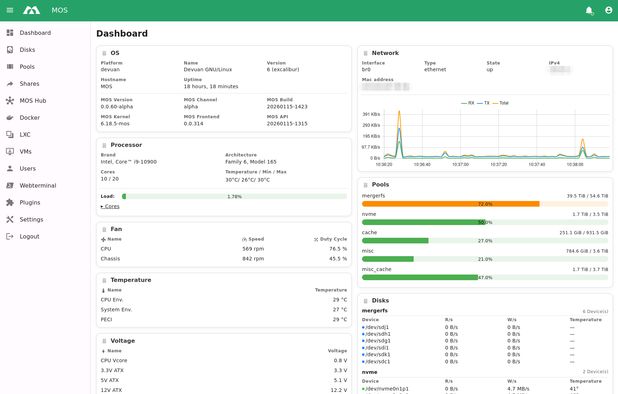The image size is (618, 394).
Task: Grab the Temperature card drag handle
Action: [x=104, y=280]
